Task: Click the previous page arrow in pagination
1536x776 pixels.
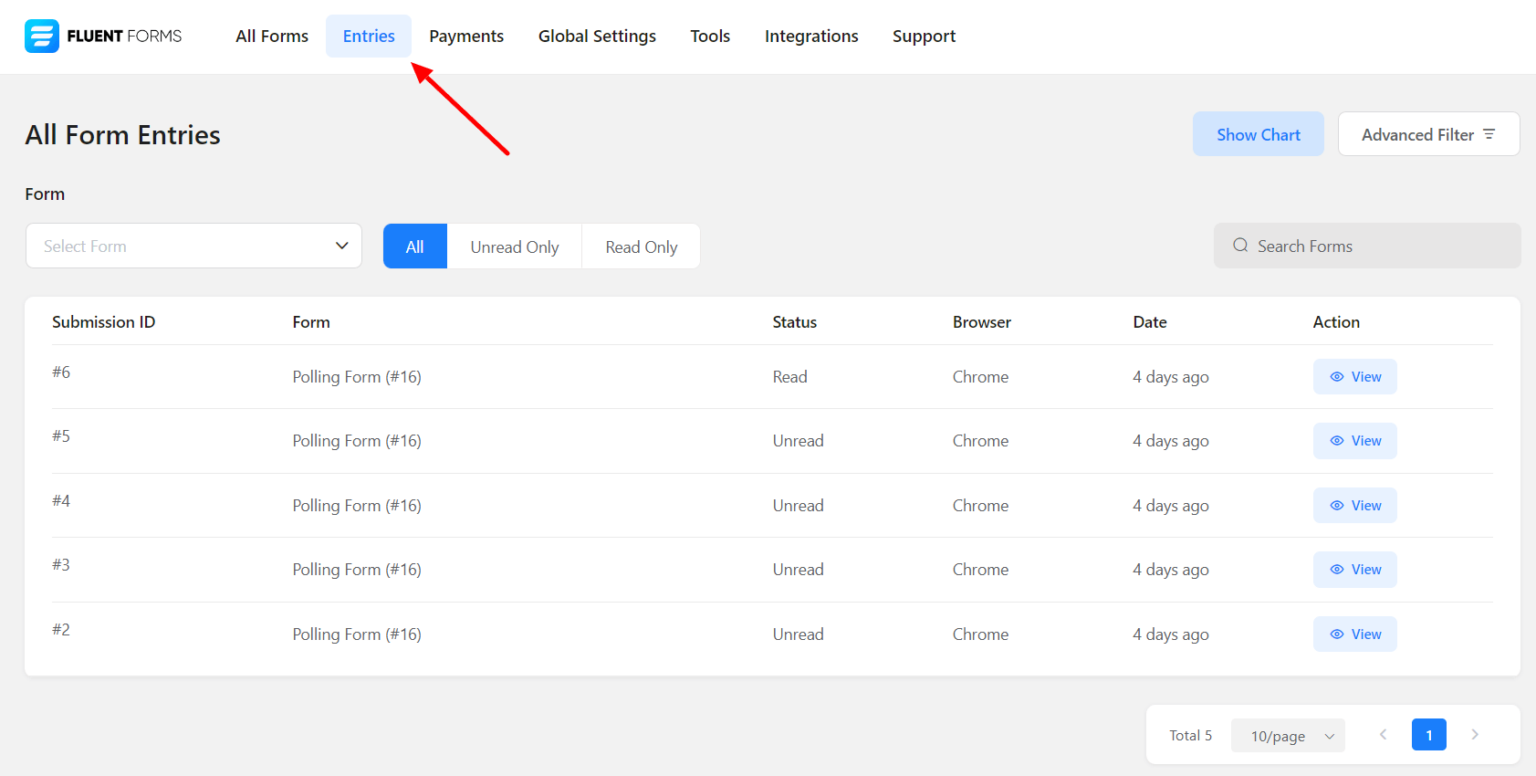Action: click(x=1383, y=734)
